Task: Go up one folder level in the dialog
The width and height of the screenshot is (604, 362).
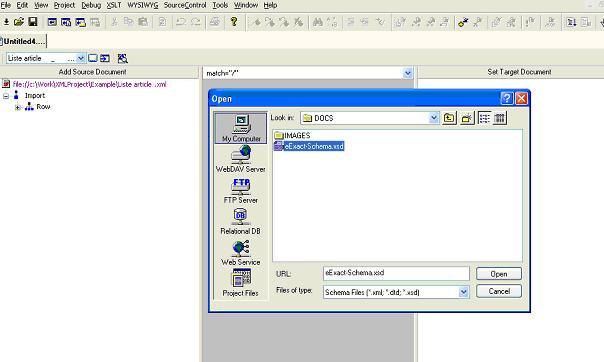Action: pyautogui.click(x=449, y=118)
